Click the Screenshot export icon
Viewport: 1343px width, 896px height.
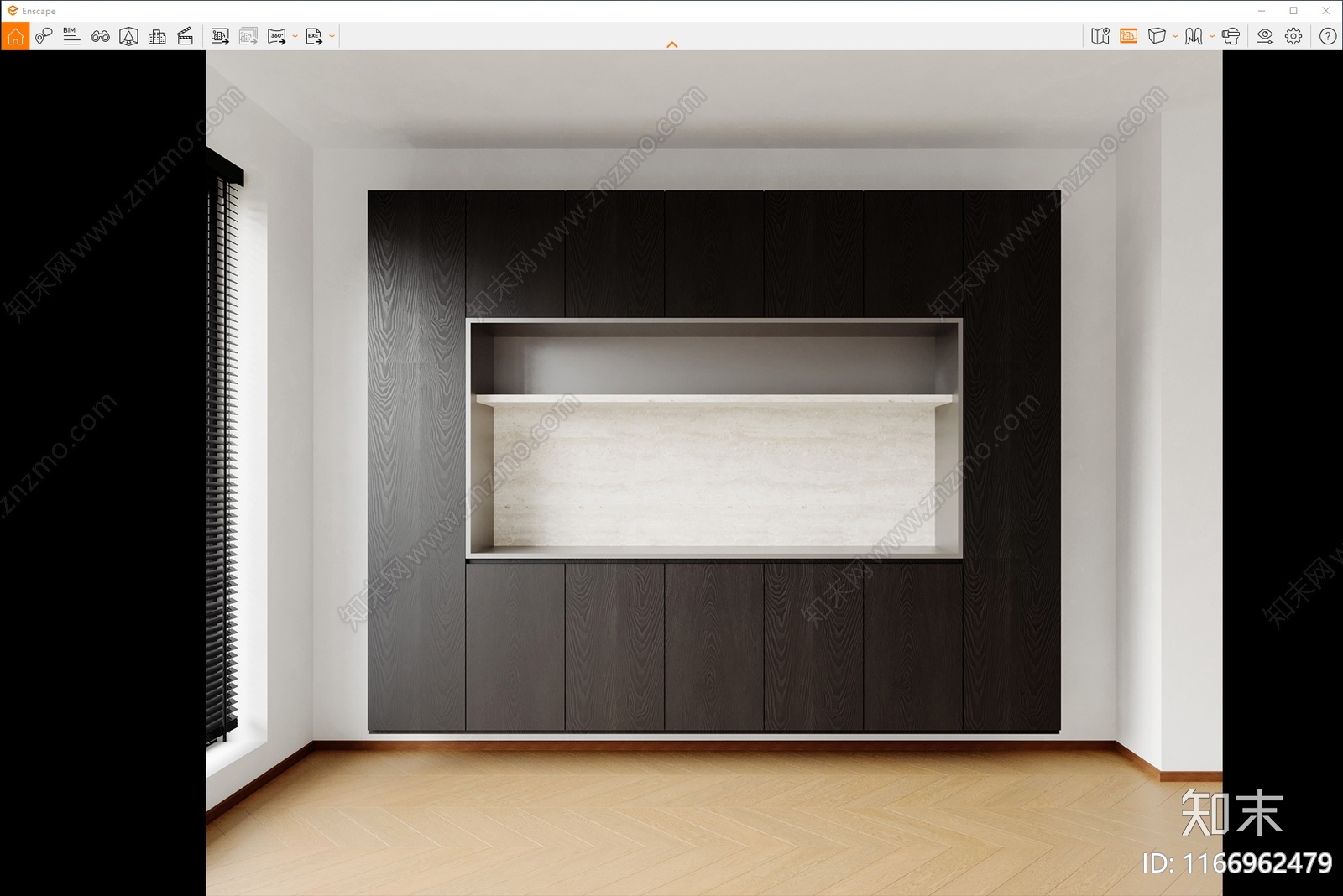pyautogui.click(x=220, y=36)
